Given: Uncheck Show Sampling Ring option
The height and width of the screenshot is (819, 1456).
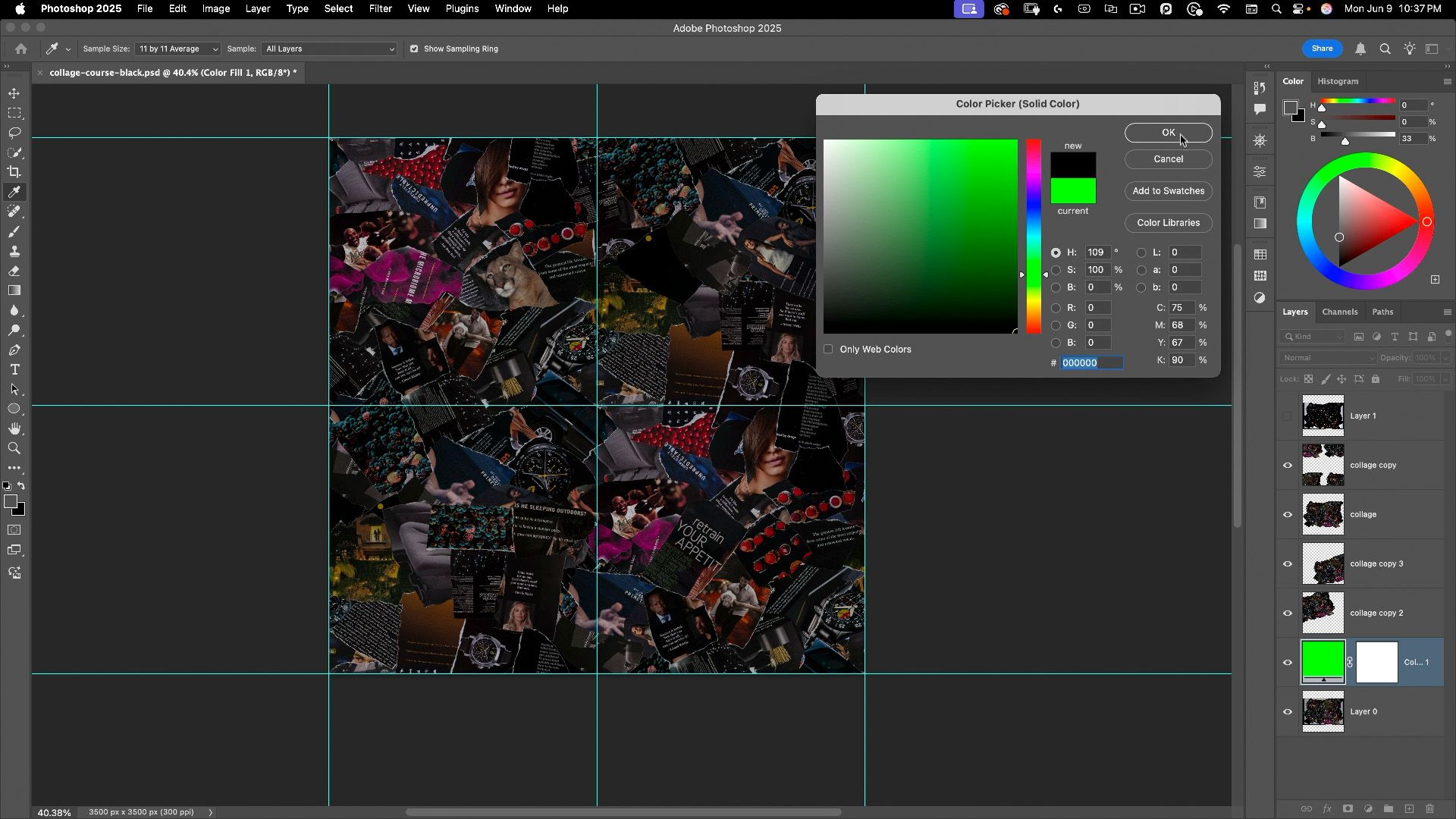Looking at the screenshot, I should [x=414, y=49].
